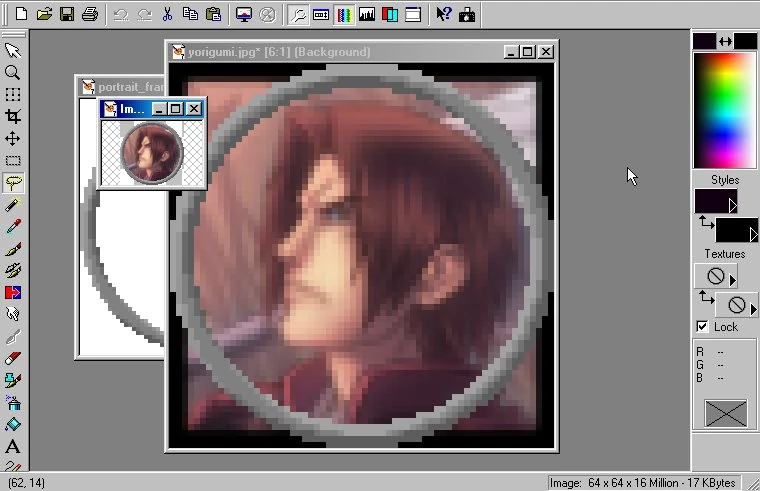Click the background solid color swatch
This screenshot has height=491, width=760.
click(x=745, y=41)
